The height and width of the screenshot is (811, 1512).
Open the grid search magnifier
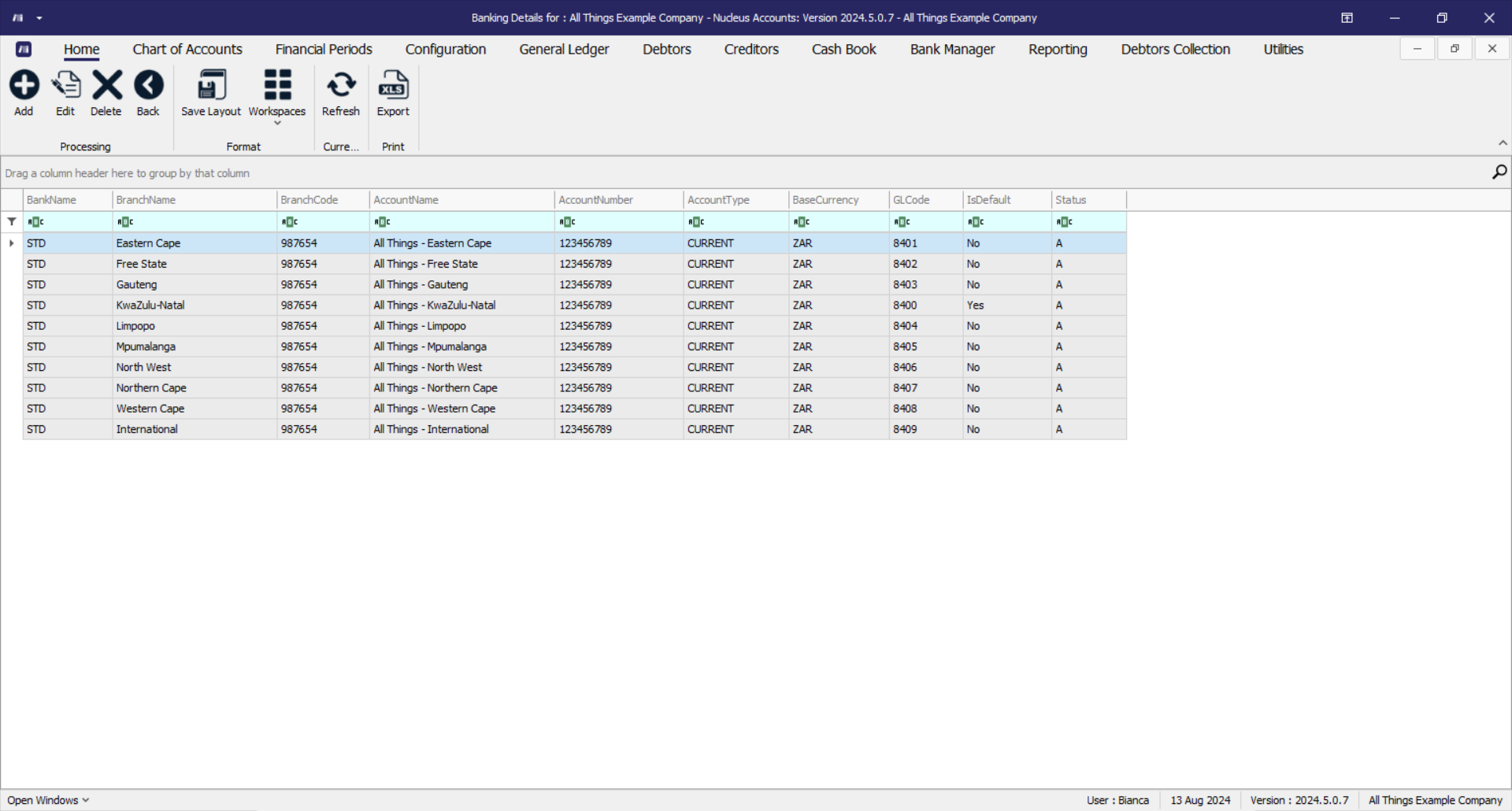pyautogui.click(x=1499, y=172)
